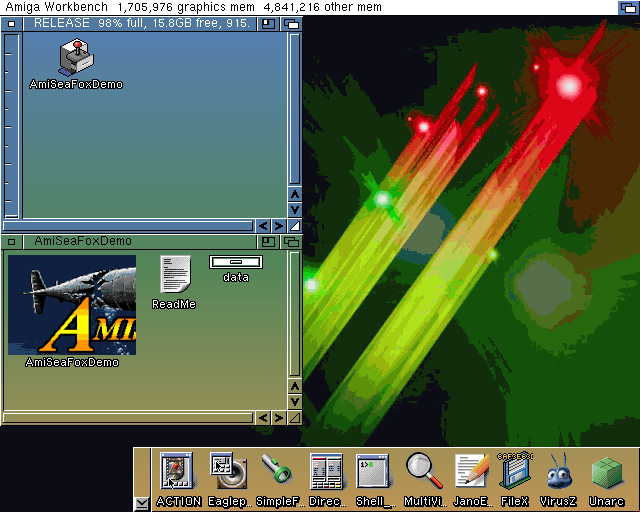The image size is (640, 512).
Task: Select the AmiSeaFoxDemo game artwork icon
Action: click(72, 305)
